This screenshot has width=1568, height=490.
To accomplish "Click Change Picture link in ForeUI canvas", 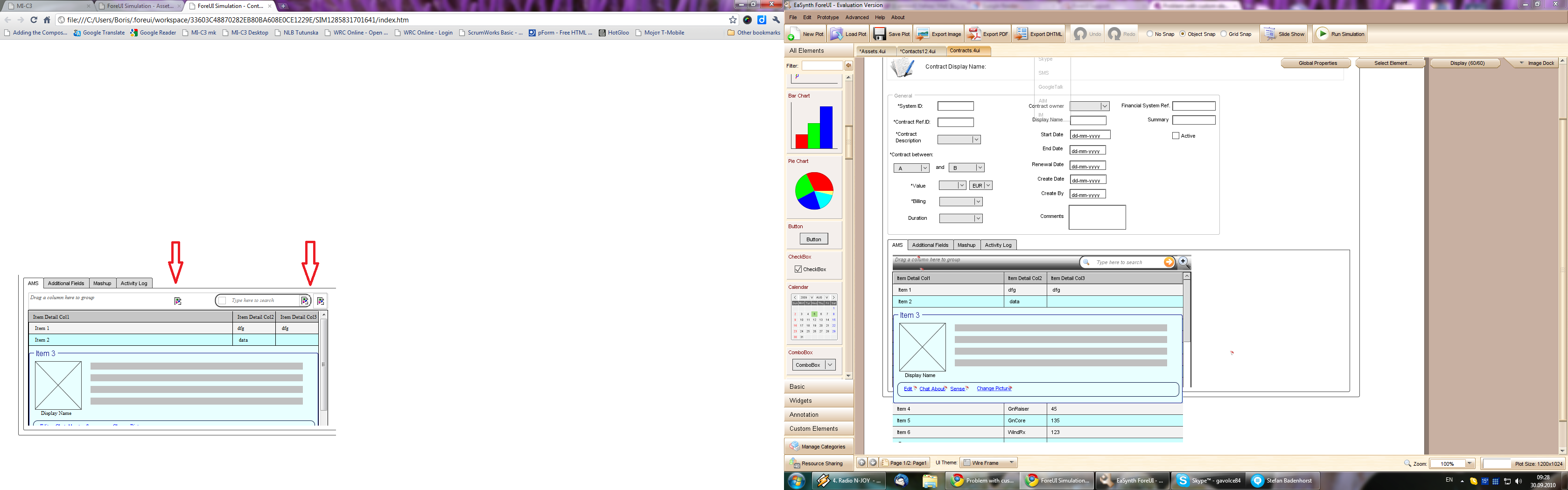I will pos(994,388).
